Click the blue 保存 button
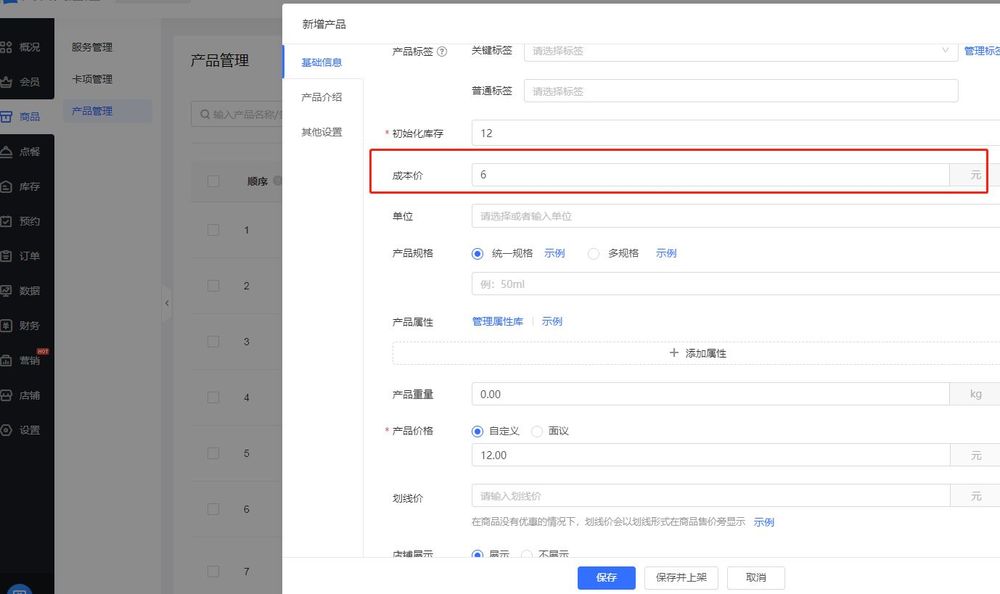The width and height of the screenshot is (1000, 594). coord(606,577)
